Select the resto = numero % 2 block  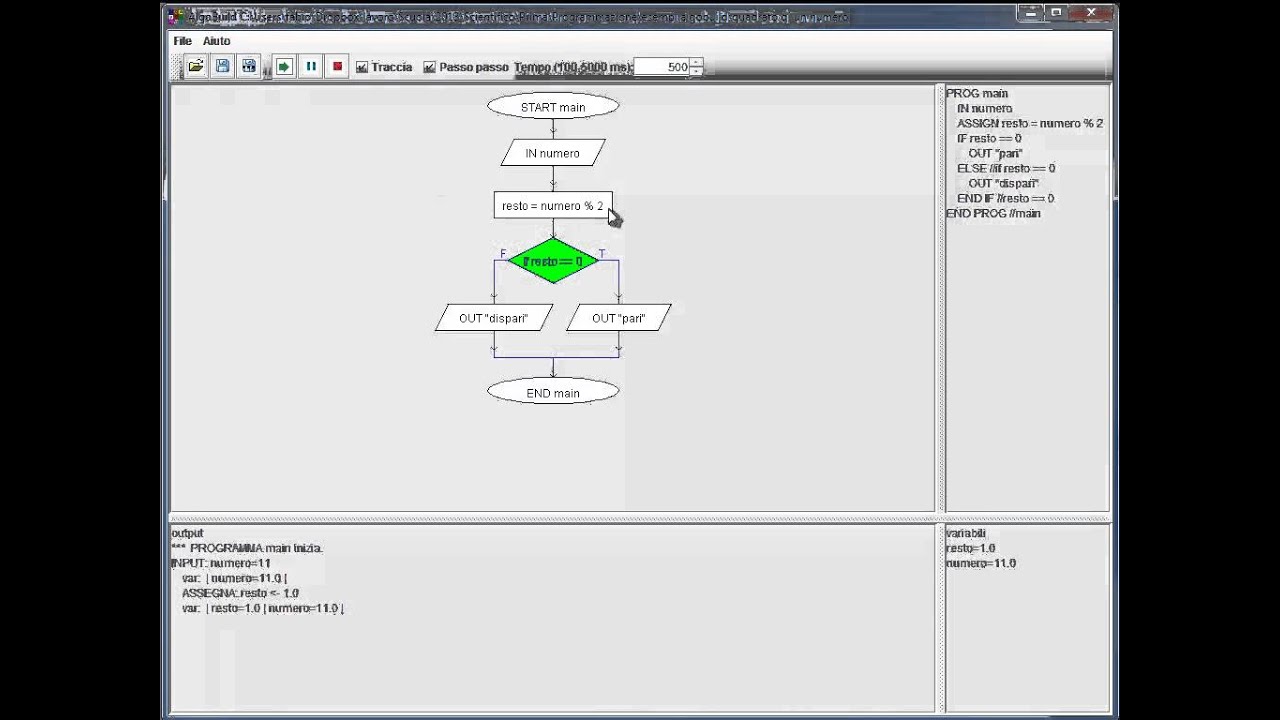click(553, 205)
